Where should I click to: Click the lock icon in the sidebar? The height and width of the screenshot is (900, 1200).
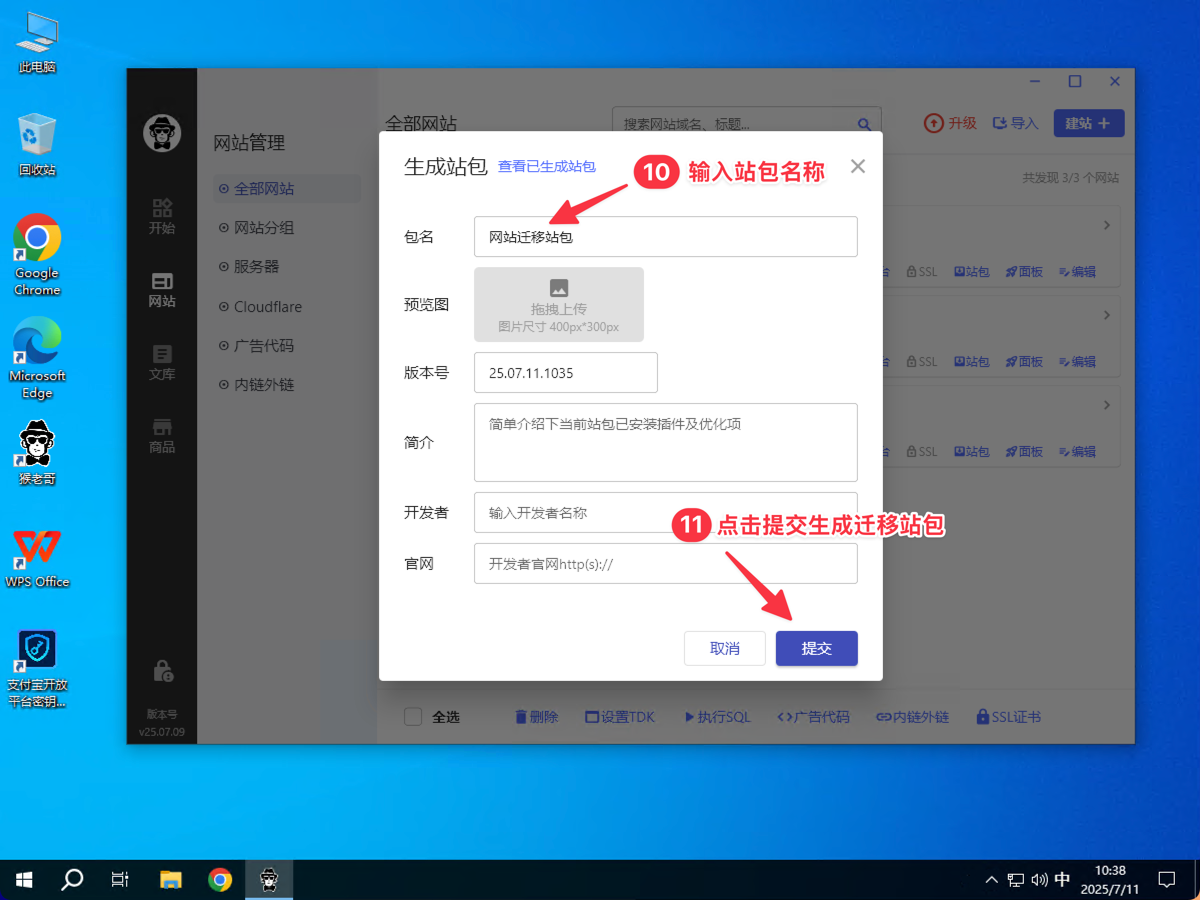pos(162,670)
